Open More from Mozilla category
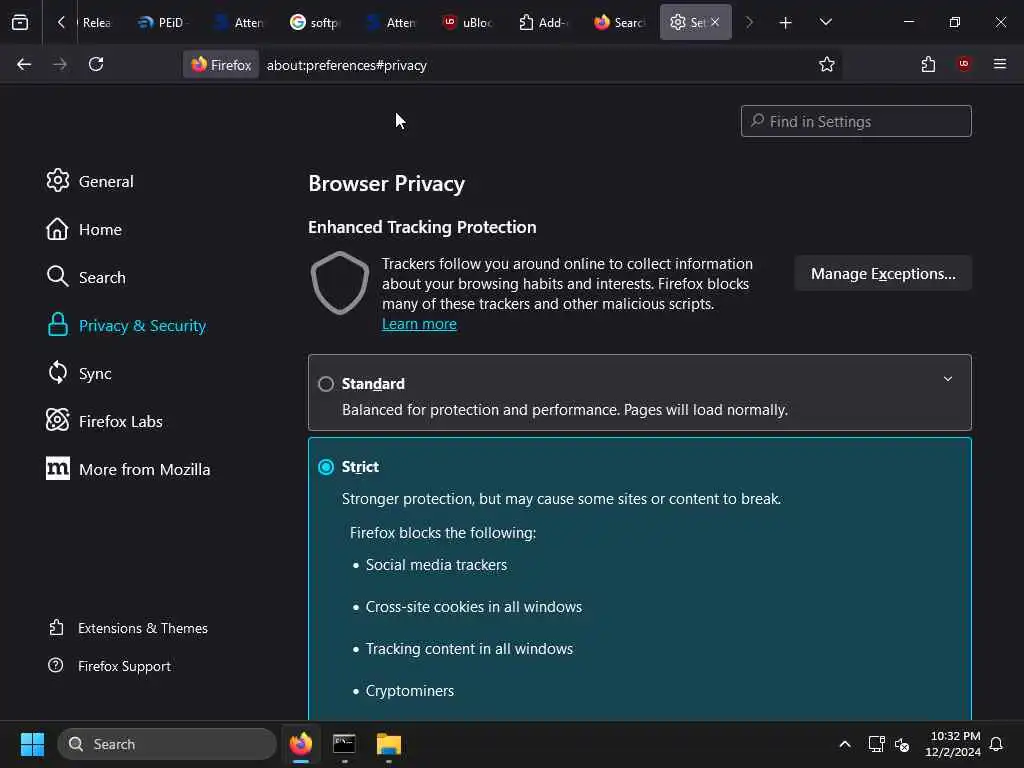This screenshot has width=1024, height=768. 128,470
